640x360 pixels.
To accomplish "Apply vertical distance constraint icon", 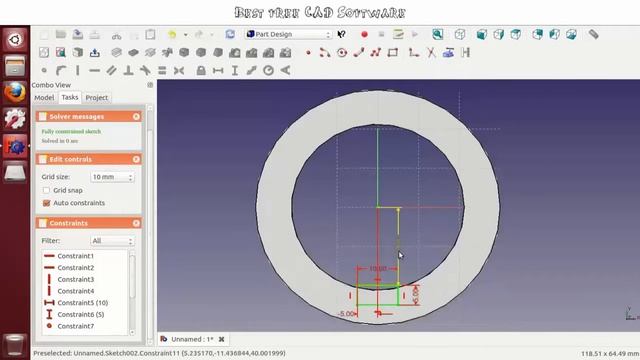I will [x=235, y=71].
